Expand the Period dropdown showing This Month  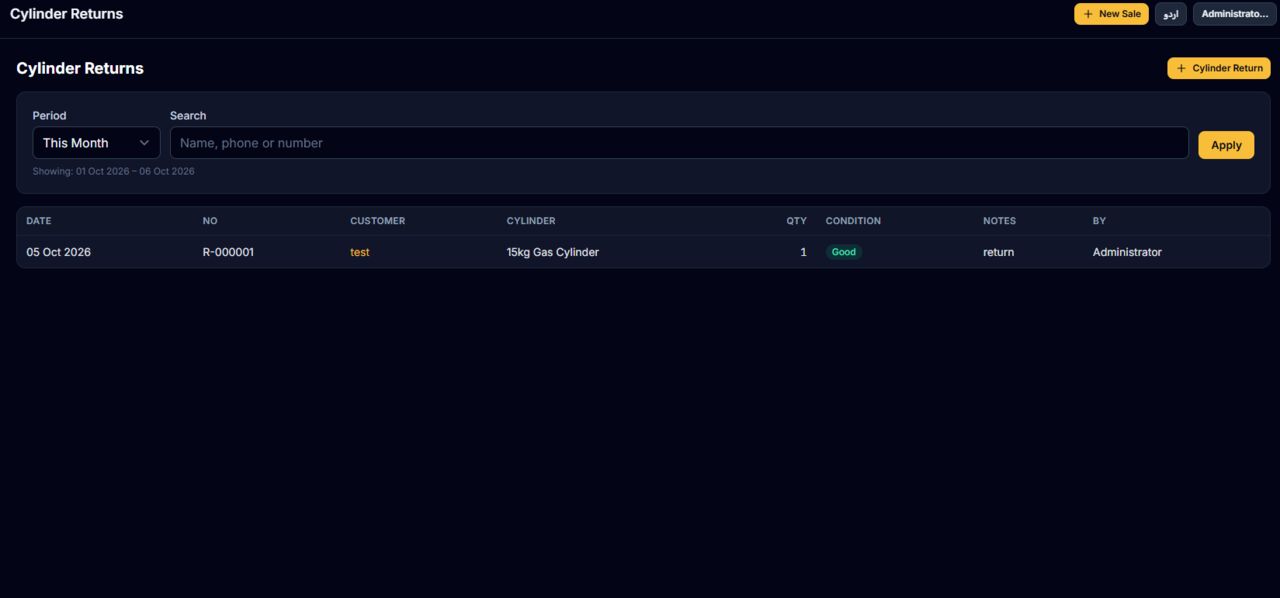(x=96, y=143)
